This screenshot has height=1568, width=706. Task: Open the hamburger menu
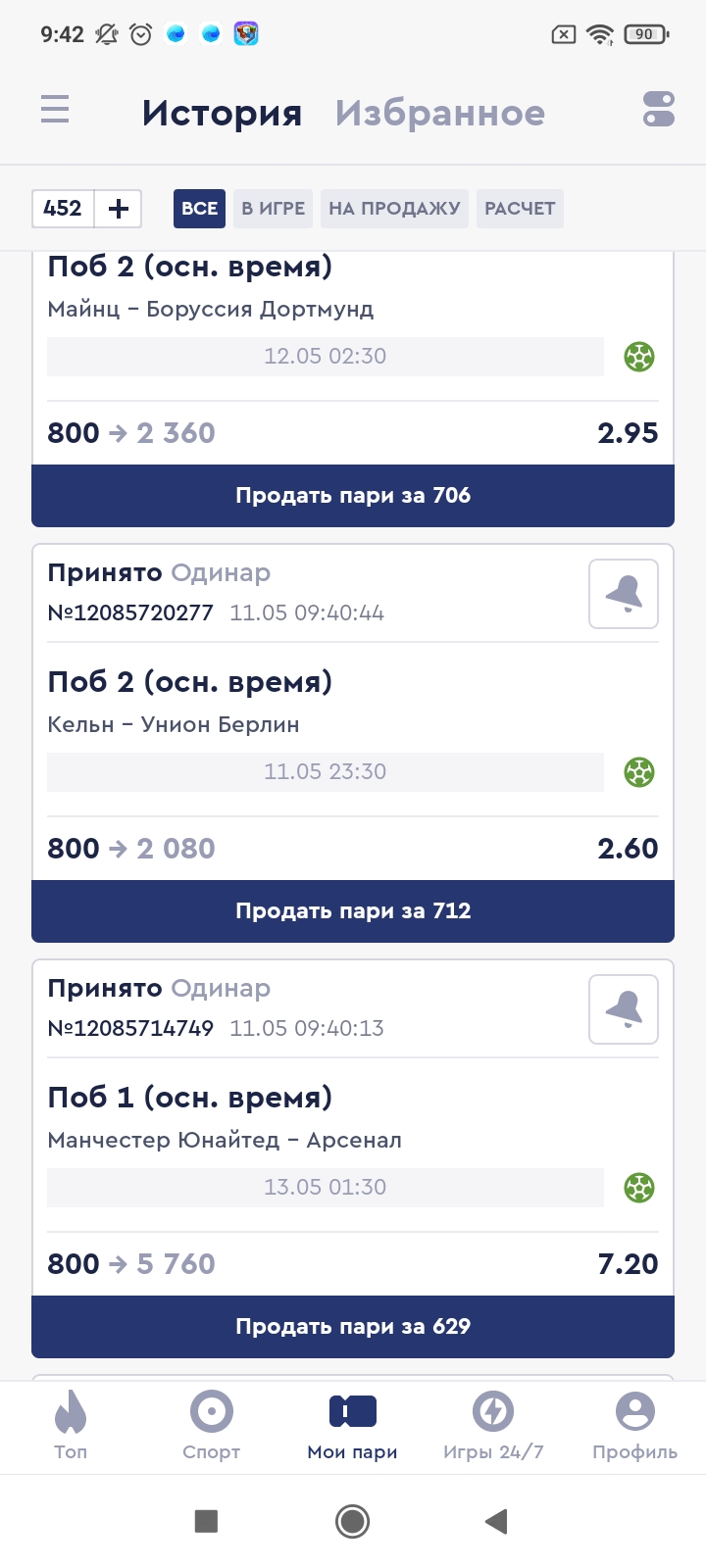click(x=55, y=110)
